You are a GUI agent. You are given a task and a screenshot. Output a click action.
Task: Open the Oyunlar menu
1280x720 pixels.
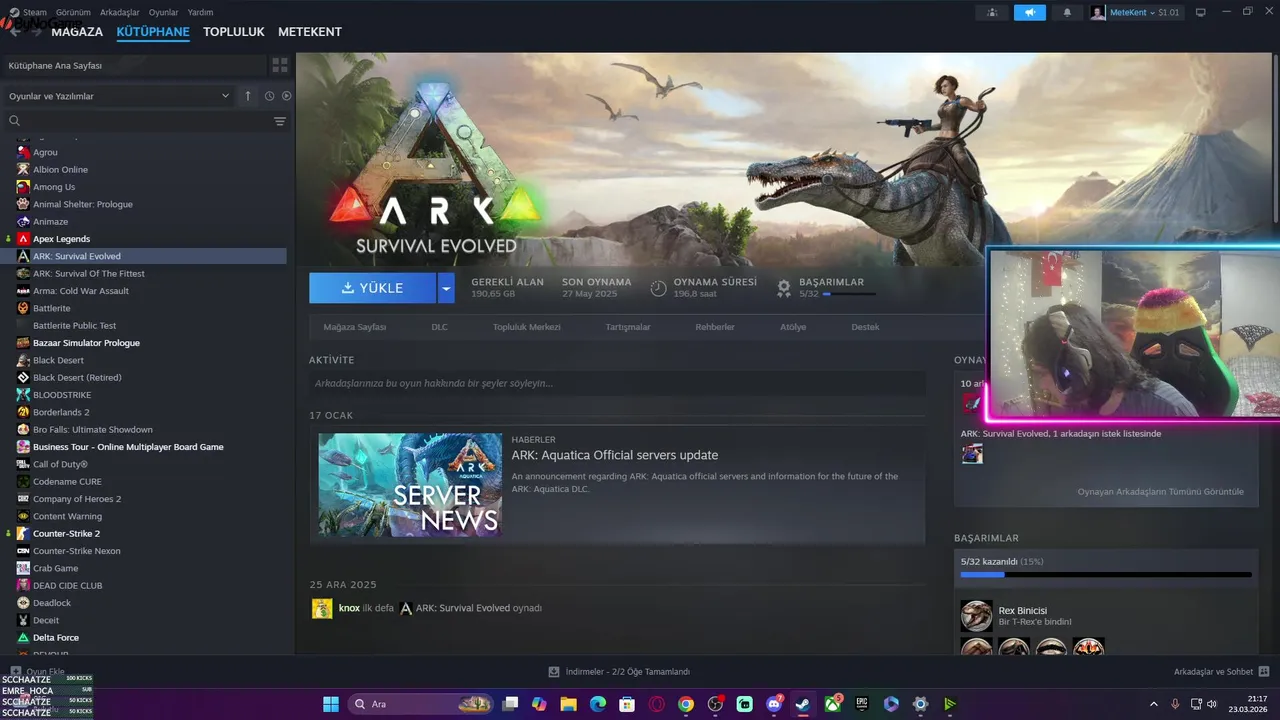(164, 12)
